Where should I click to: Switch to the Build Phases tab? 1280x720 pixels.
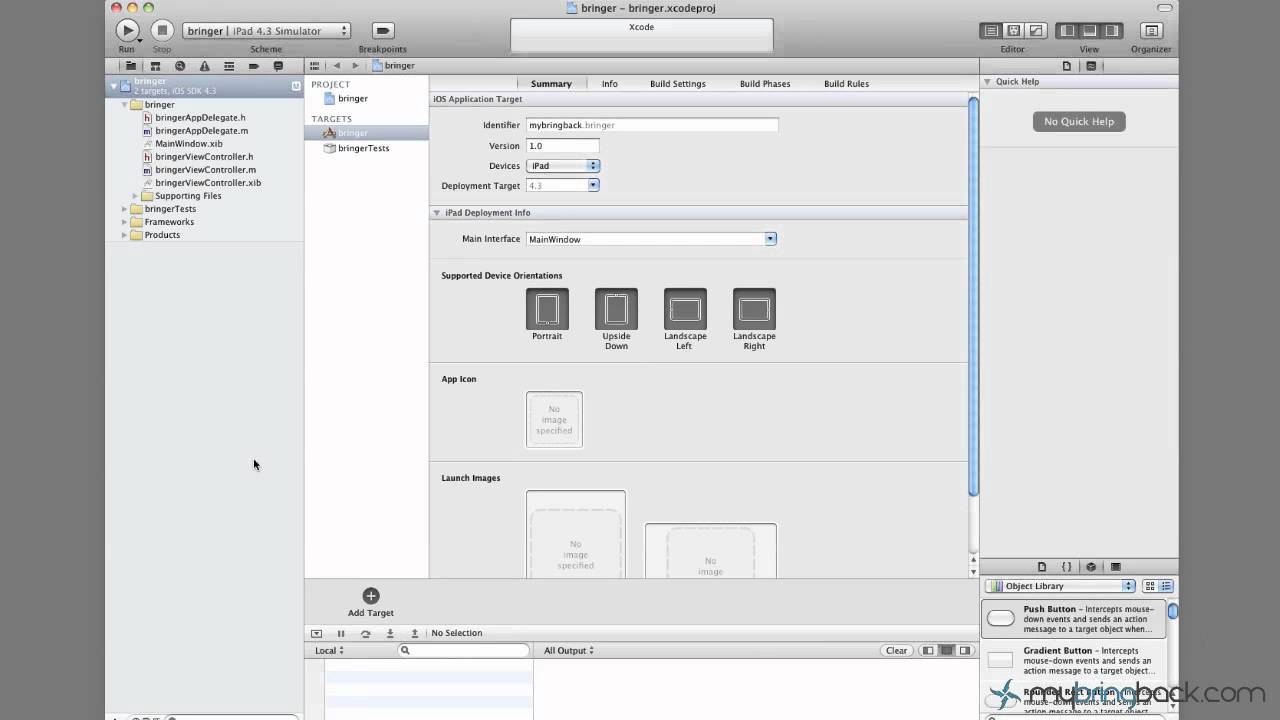[765, 84]
